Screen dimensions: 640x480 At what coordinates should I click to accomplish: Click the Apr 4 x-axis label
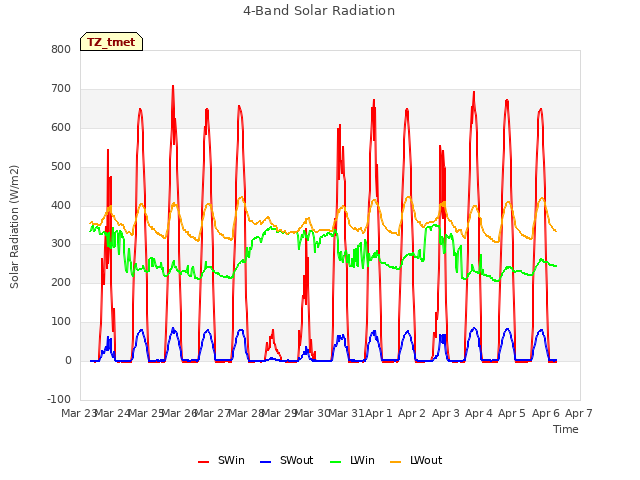click(479, 413)
